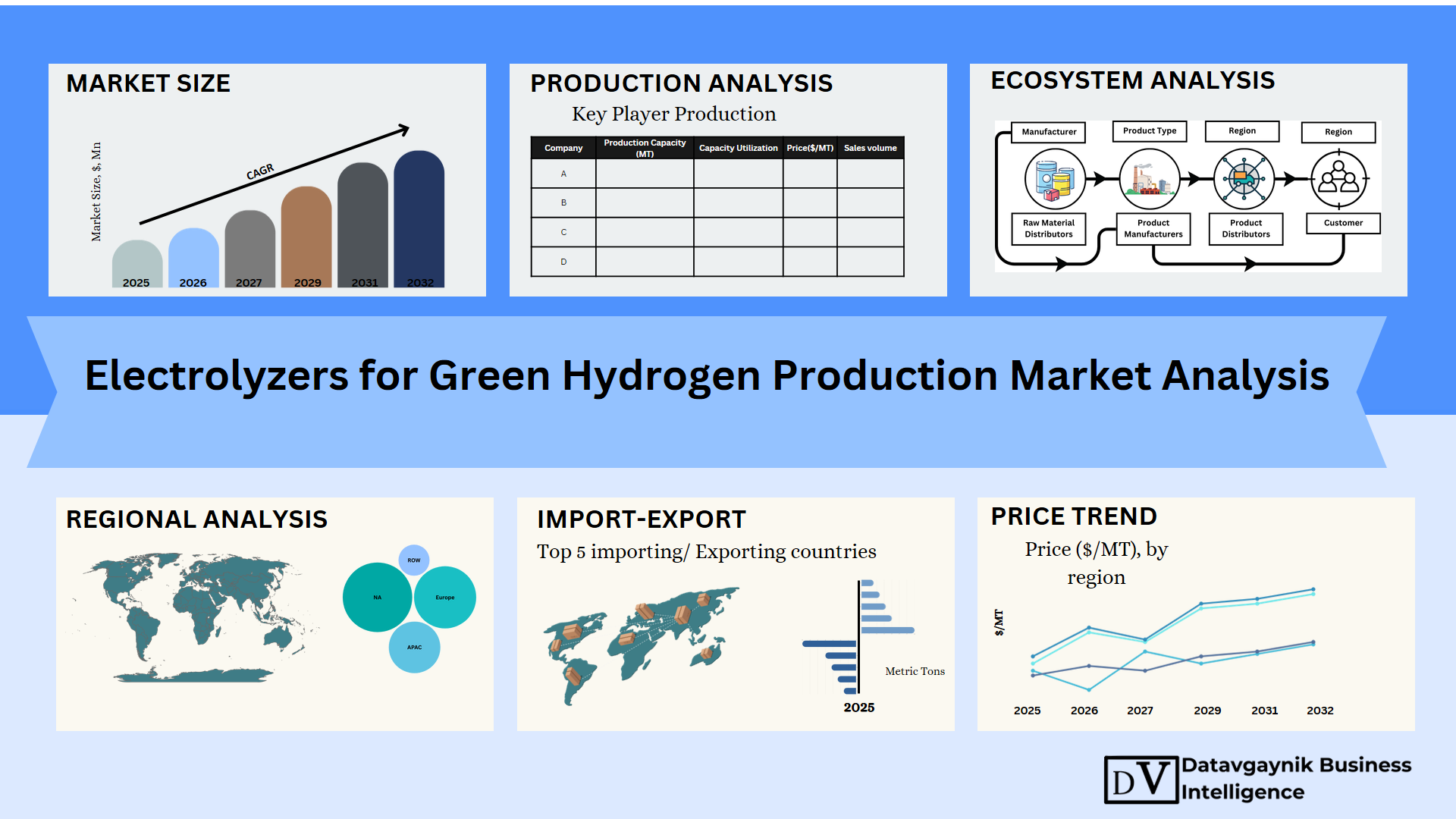1456x819 pixels.
Task: Click the teal NA bubble
Action: click(377, 598)
